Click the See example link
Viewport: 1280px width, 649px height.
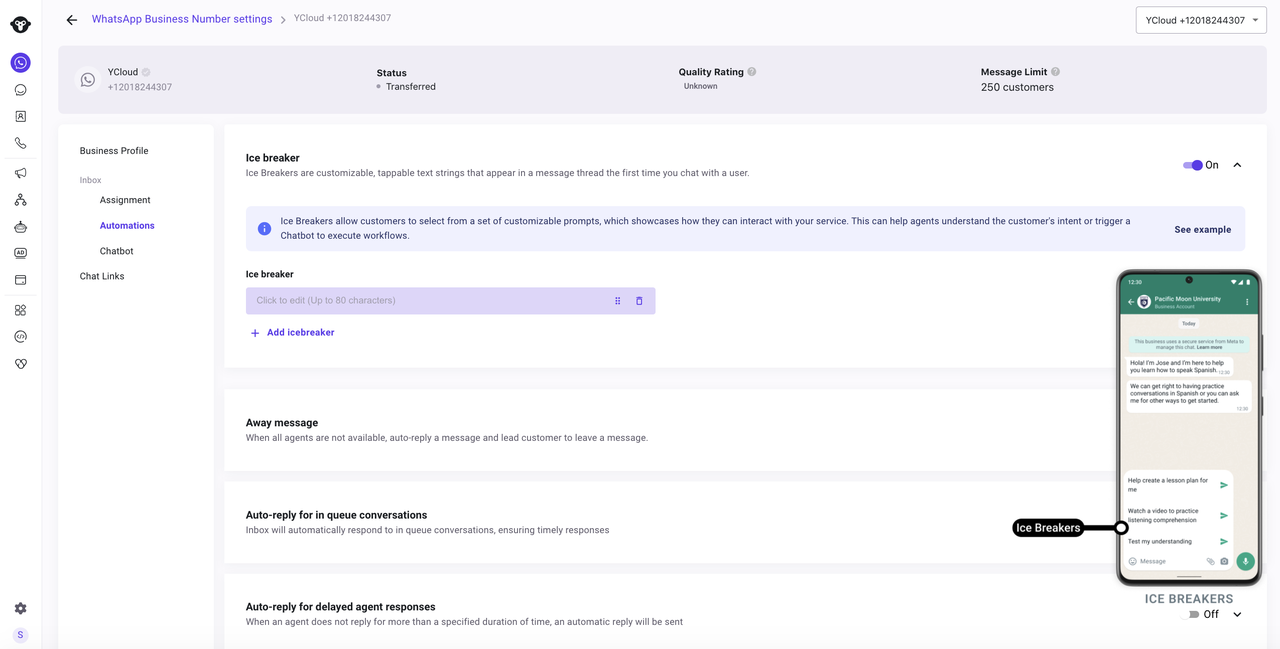(1202, 230)
